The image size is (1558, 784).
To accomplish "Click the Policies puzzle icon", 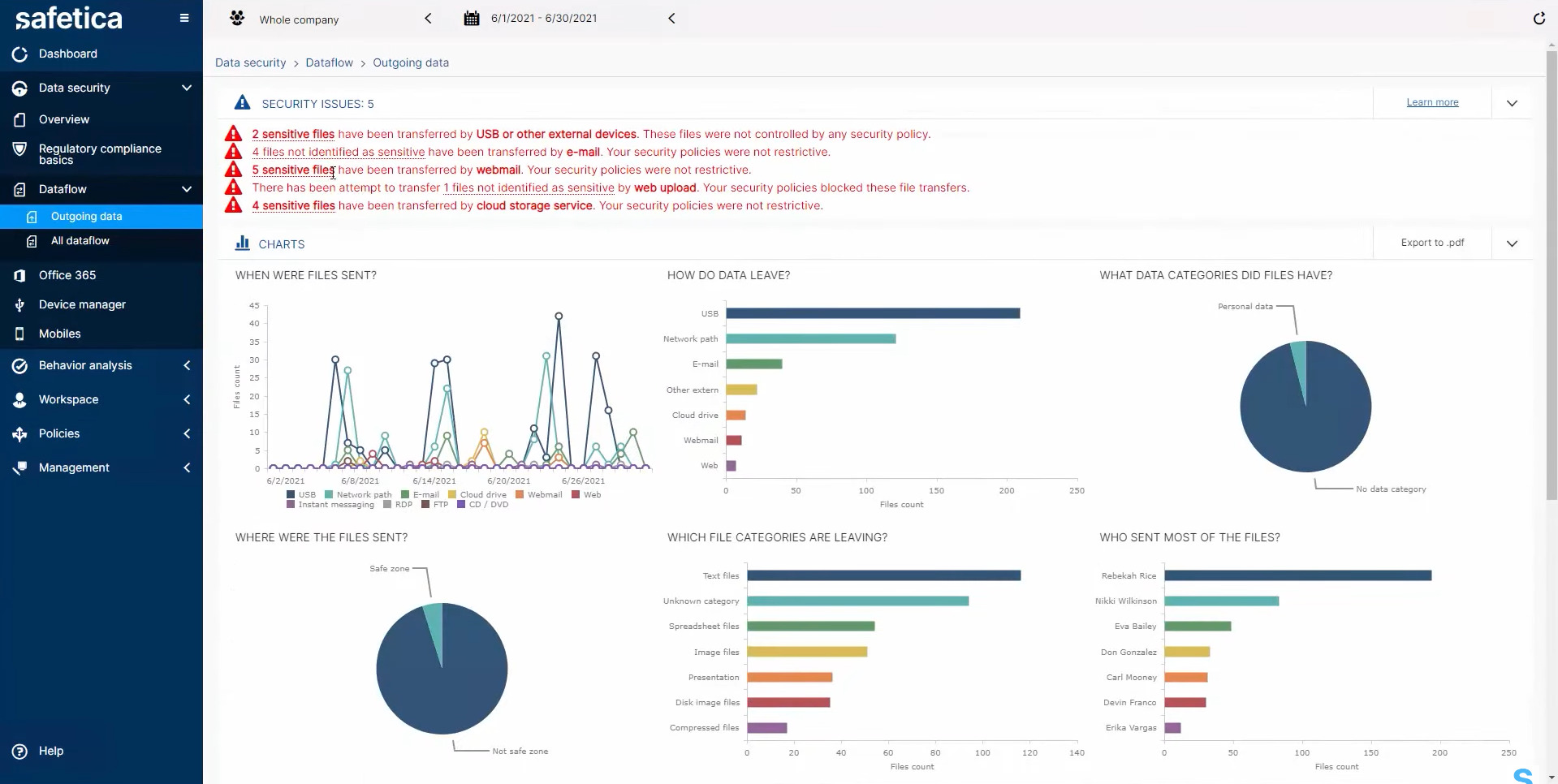I will 19,433.
